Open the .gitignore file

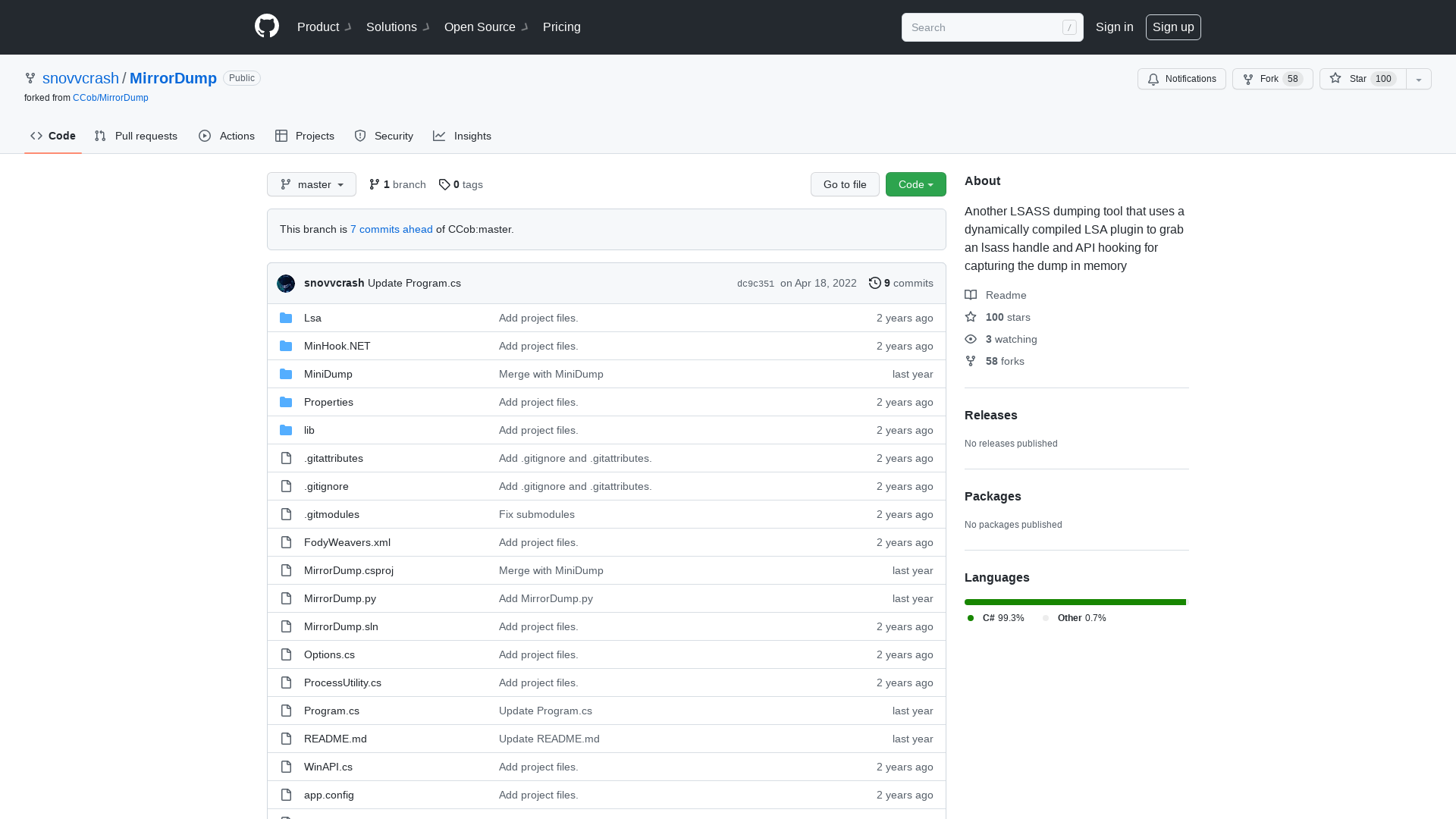click(x=326, y=486)
